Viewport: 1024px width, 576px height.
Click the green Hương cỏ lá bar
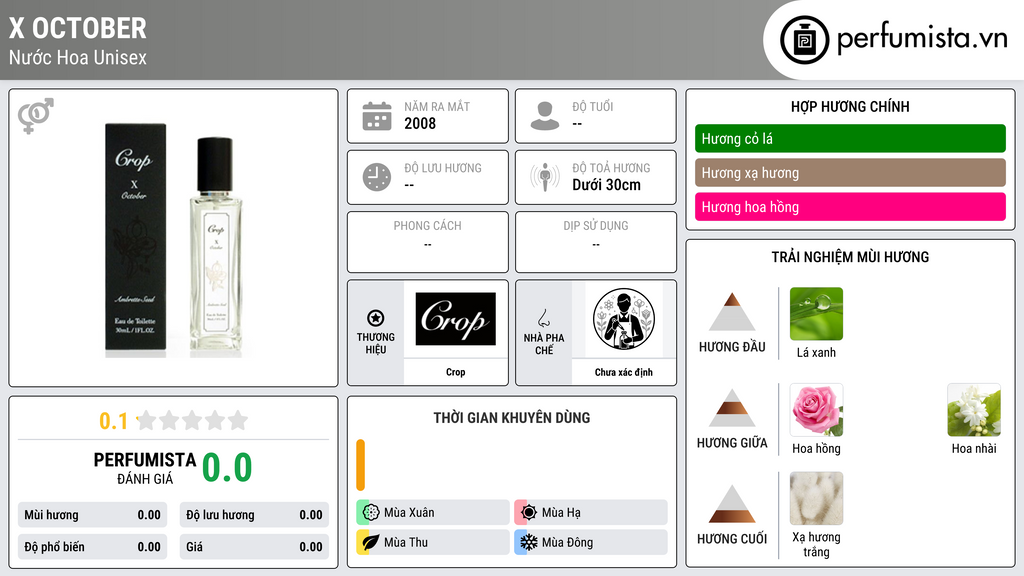point(850,138)
